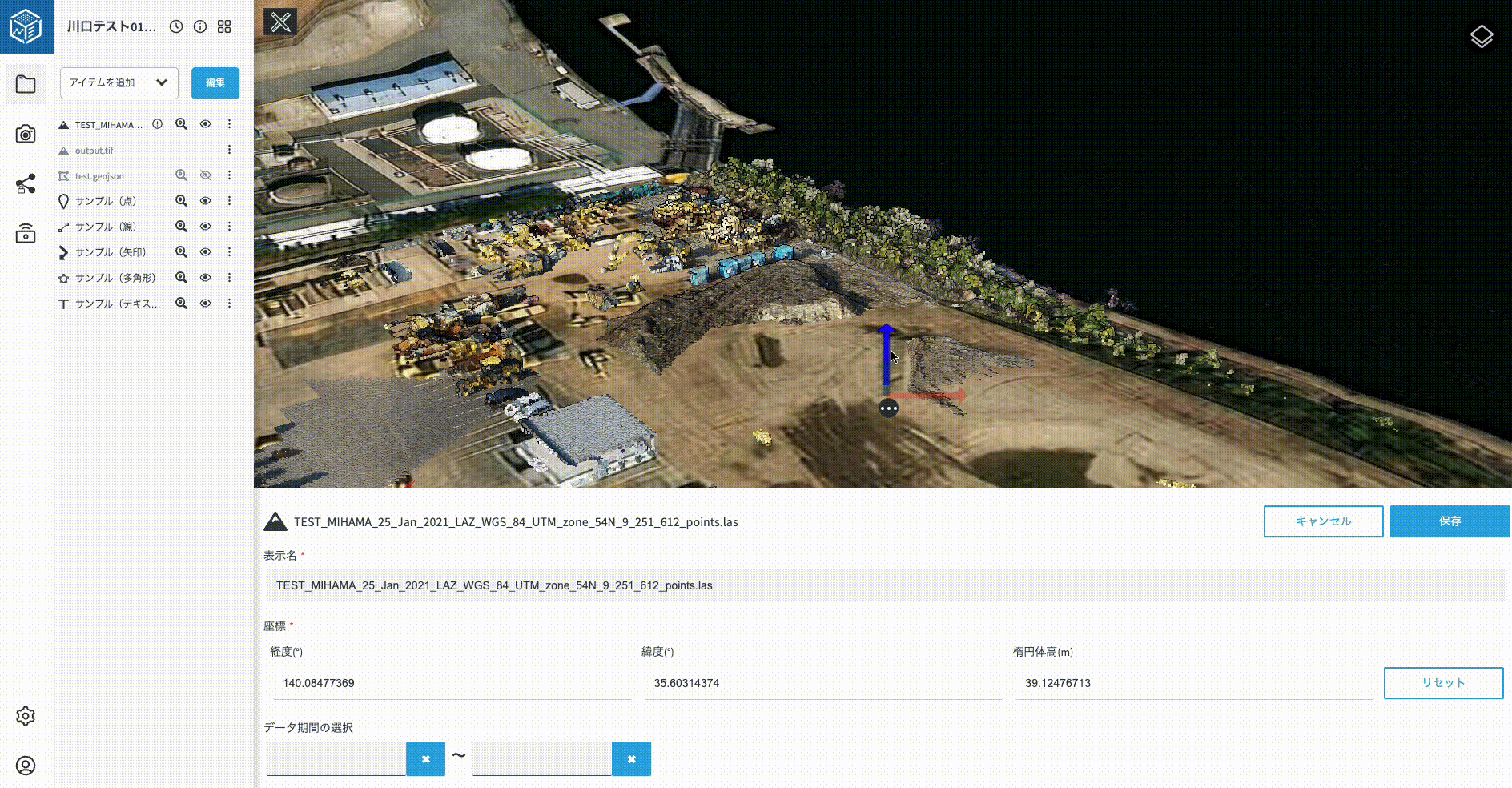1512x788 pixels.
Task: Show the hidden test.geojson layer
Action: click(206, 175)
